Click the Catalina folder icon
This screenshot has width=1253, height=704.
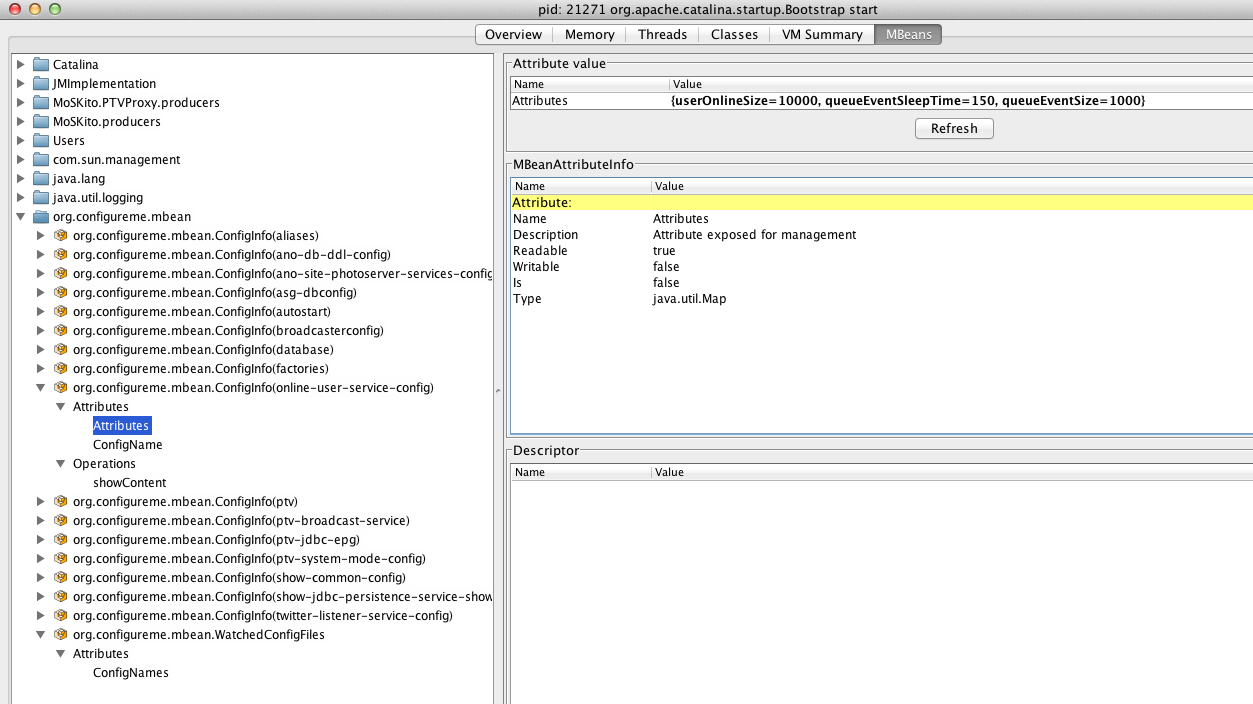pyautogui.click(x=41, y=64)
